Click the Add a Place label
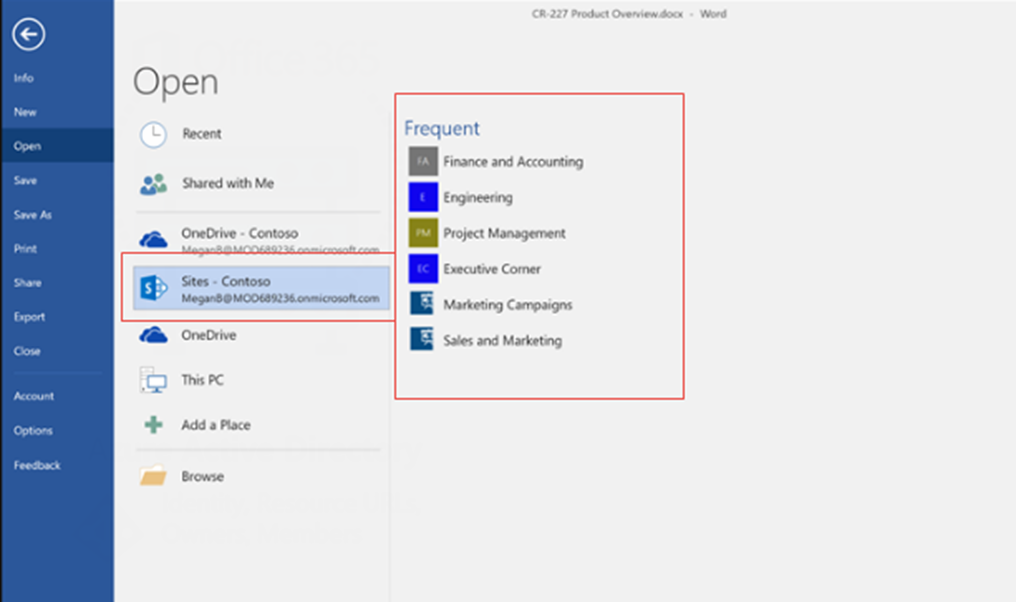Image resolution: width=1016 pixels, height=602 pixels. click(216, 425)
